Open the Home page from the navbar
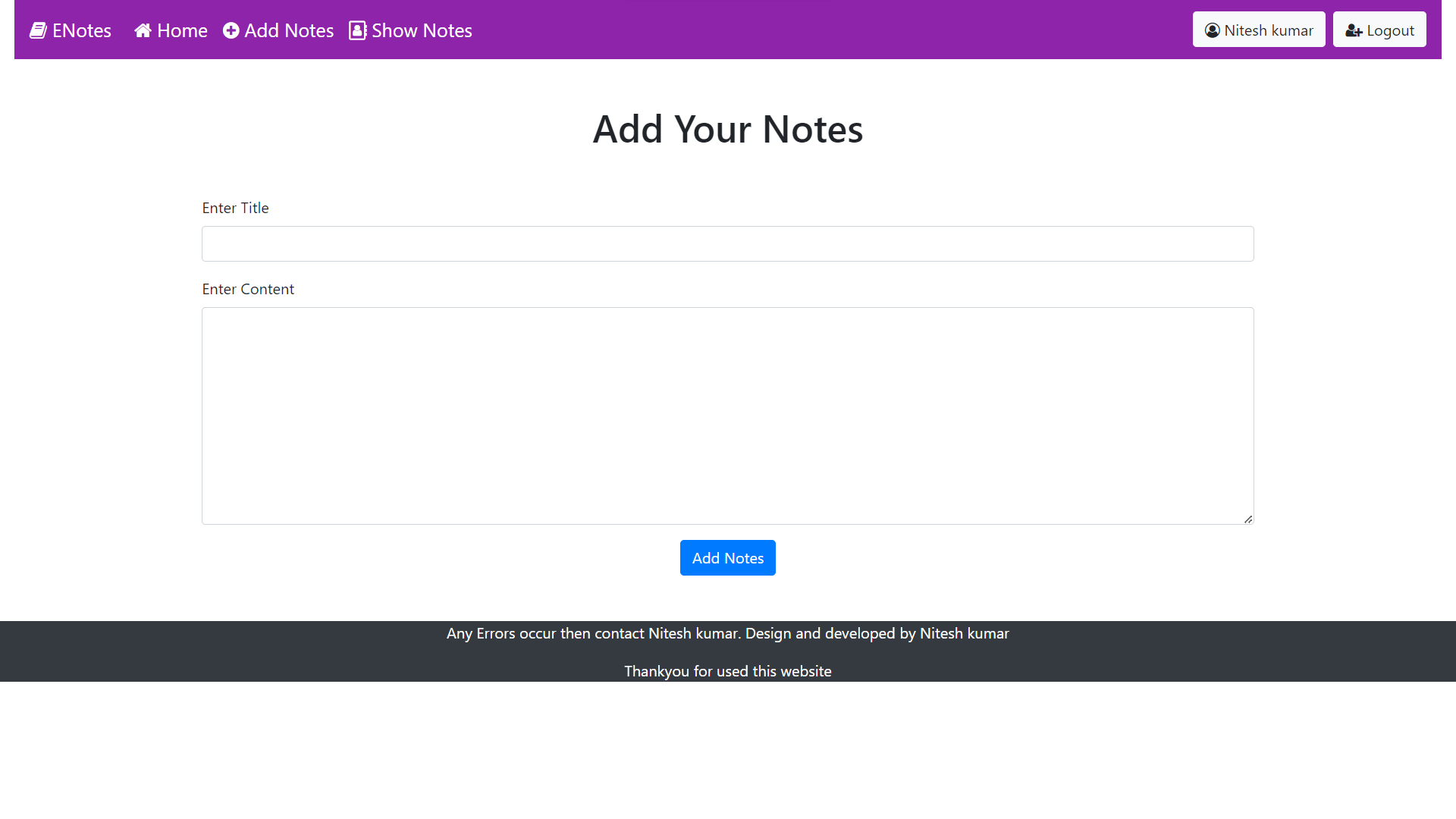1456x819 pixels. click(x=170, y=31)
